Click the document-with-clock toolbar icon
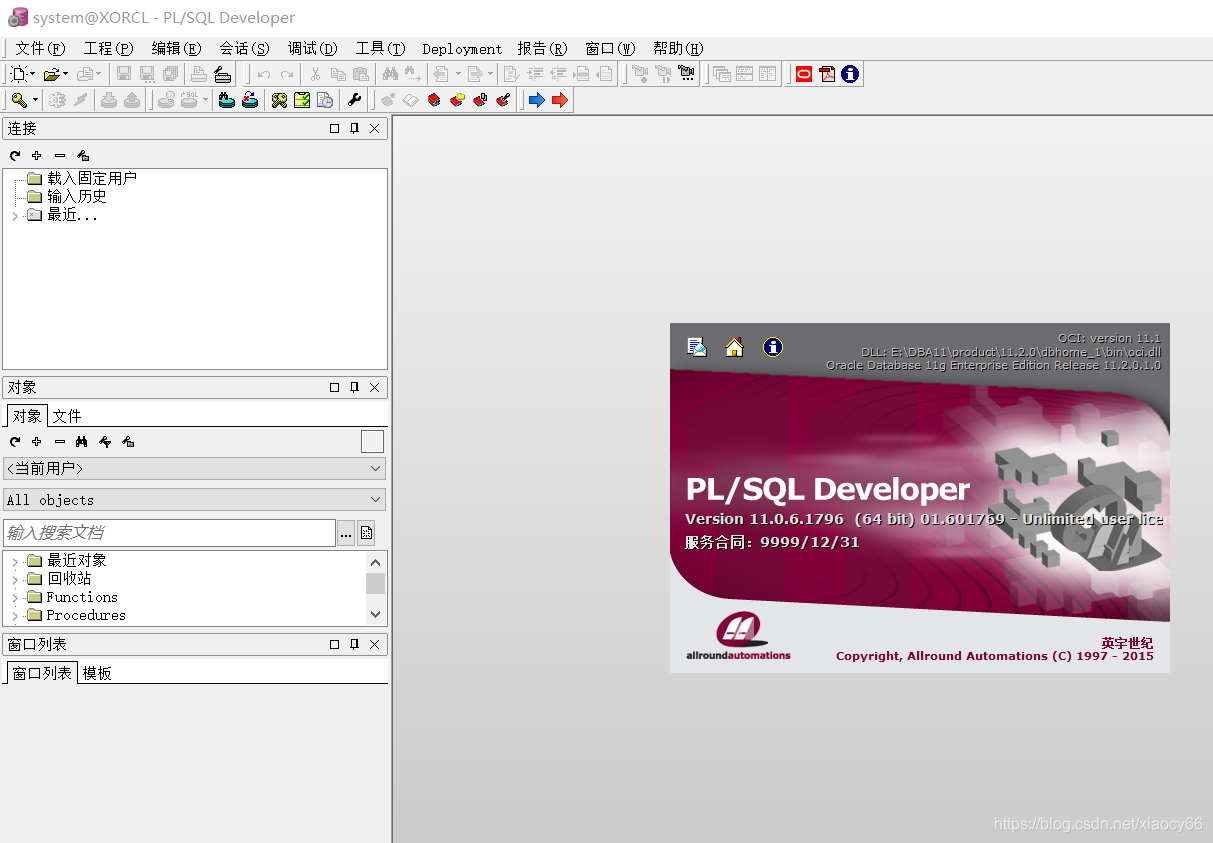 tap(325, 100)
